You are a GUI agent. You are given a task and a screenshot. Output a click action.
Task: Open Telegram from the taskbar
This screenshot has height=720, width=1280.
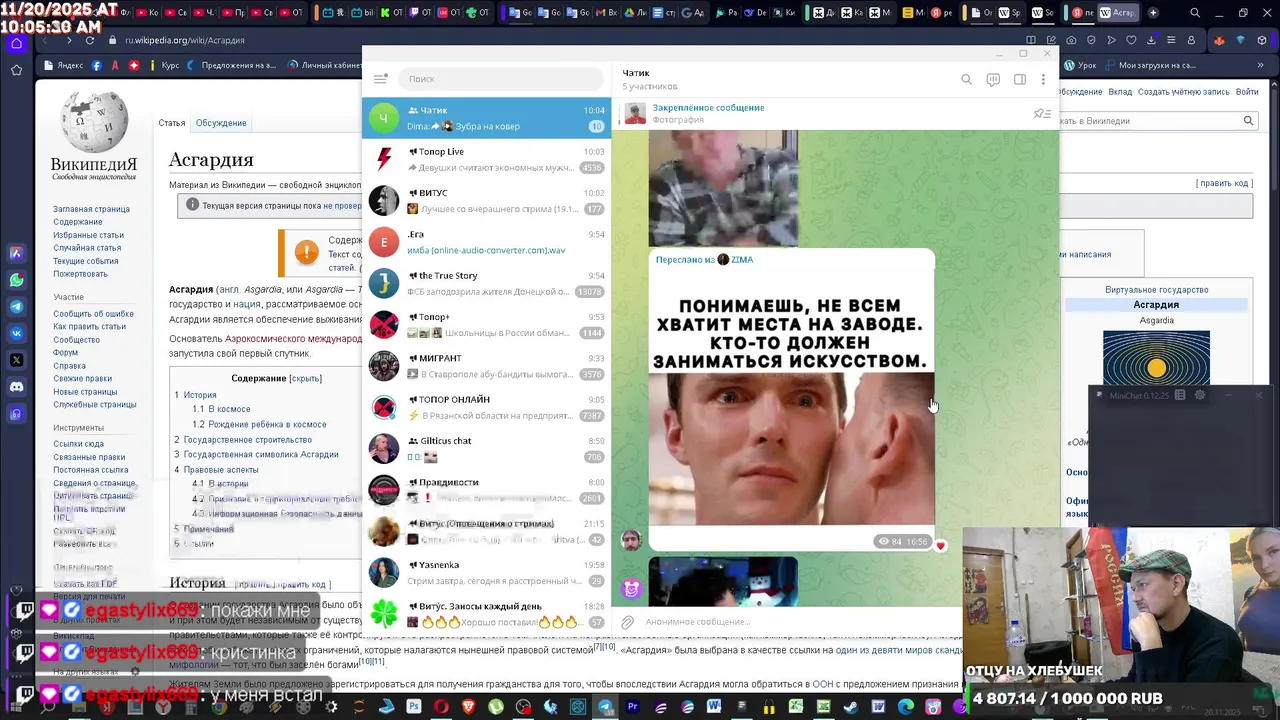click(x=605, y=706)
